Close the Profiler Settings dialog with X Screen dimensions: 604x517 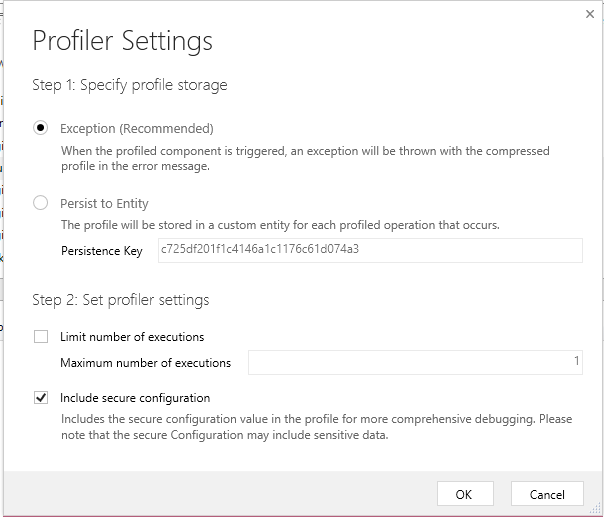(589, 14)
